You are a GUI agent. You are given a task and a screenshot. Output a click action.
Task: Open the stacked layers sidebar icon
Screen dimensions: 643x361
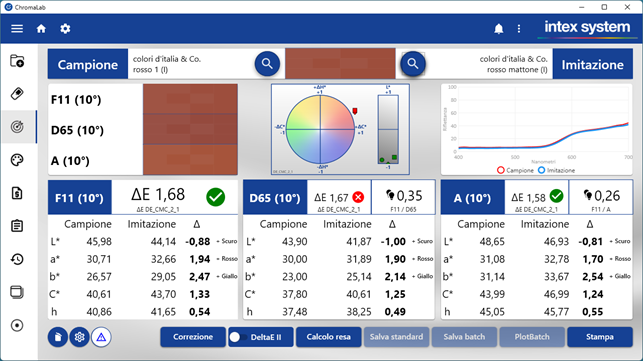coord(17,292)
